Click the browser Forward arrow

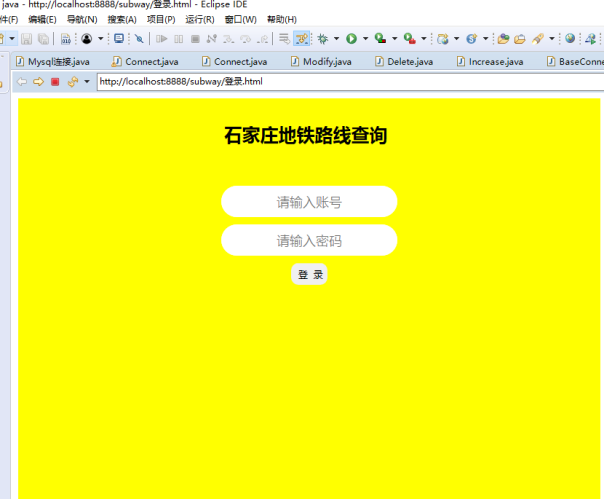[x=38, y=82]
